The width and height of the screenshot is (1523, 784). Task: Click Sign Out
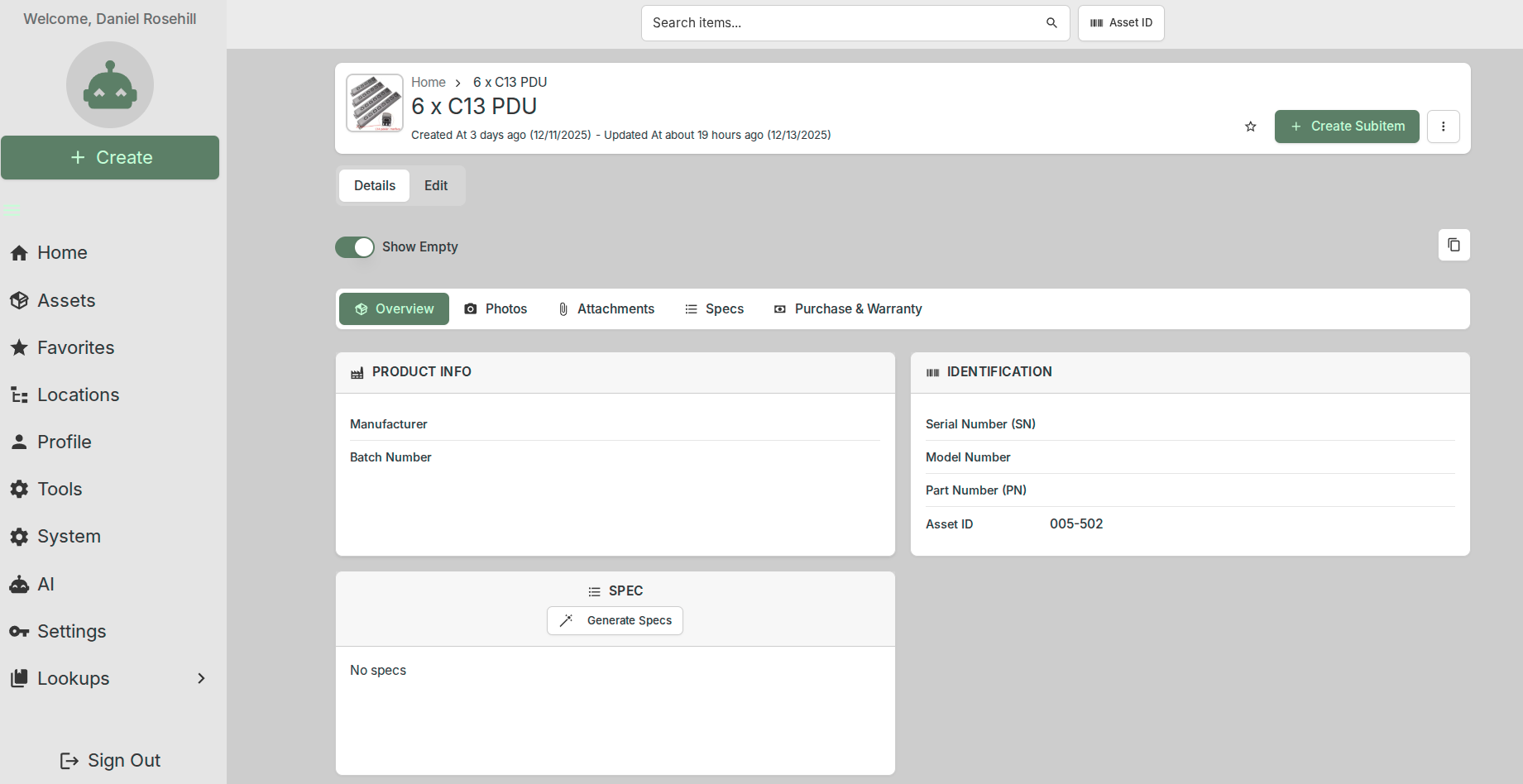pyautogui.click(x=110, y=761)
